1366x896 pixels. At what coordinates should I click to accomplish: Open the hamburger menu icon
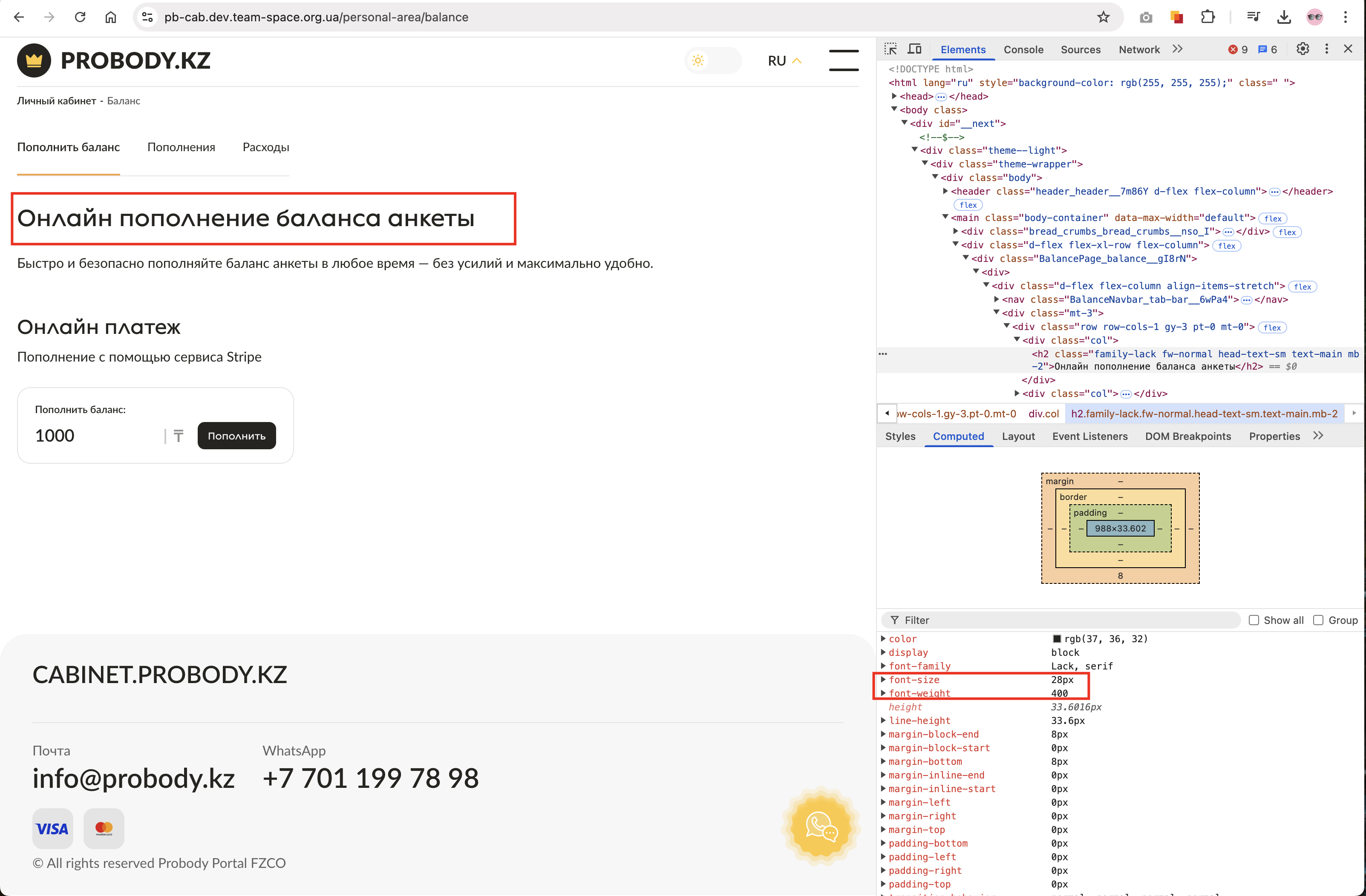coord(843,60)
